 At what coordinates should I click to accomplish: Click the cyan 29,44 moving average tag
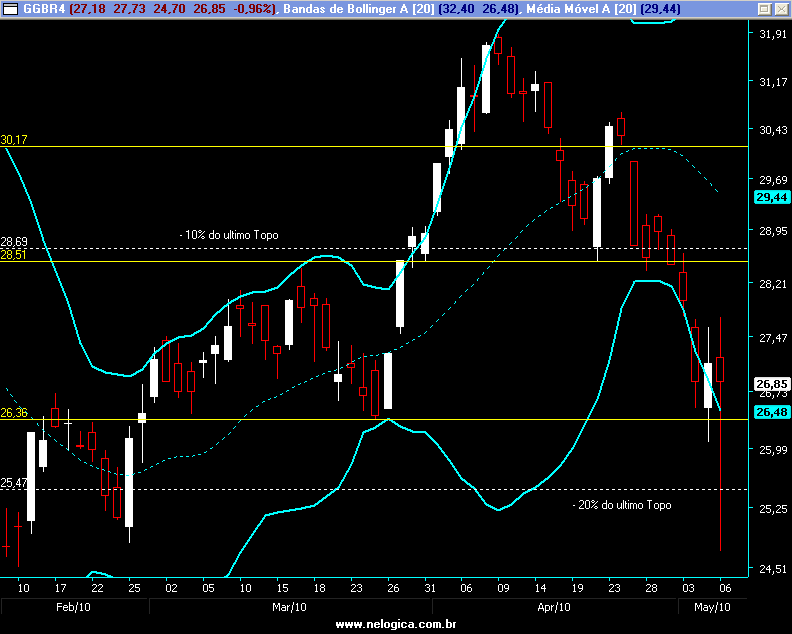pyautogui.click(x=771, y=197)
